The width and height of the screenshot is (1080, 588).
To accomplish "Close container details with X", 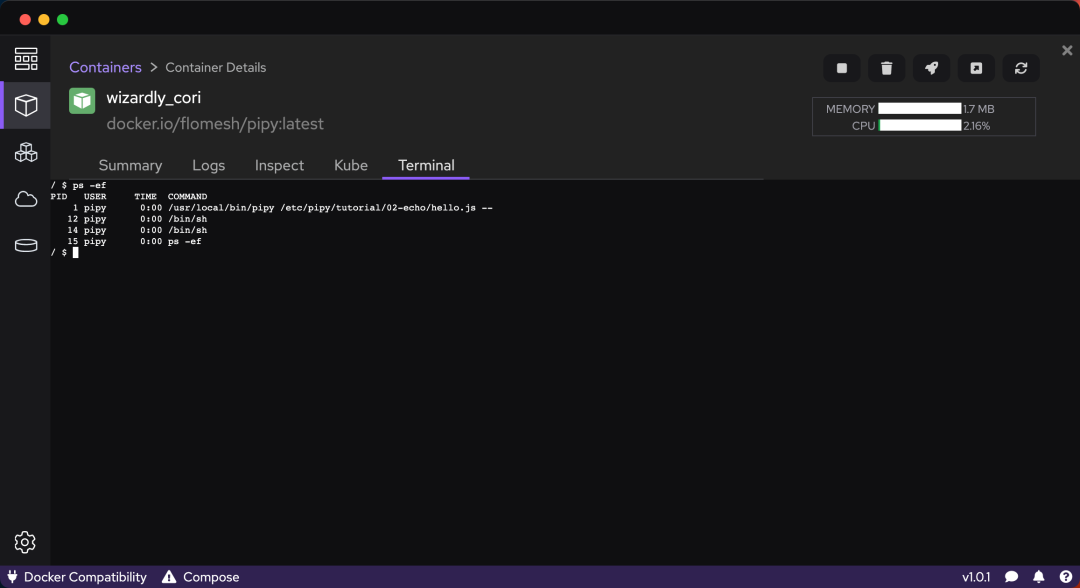I will pos(1067,50).
